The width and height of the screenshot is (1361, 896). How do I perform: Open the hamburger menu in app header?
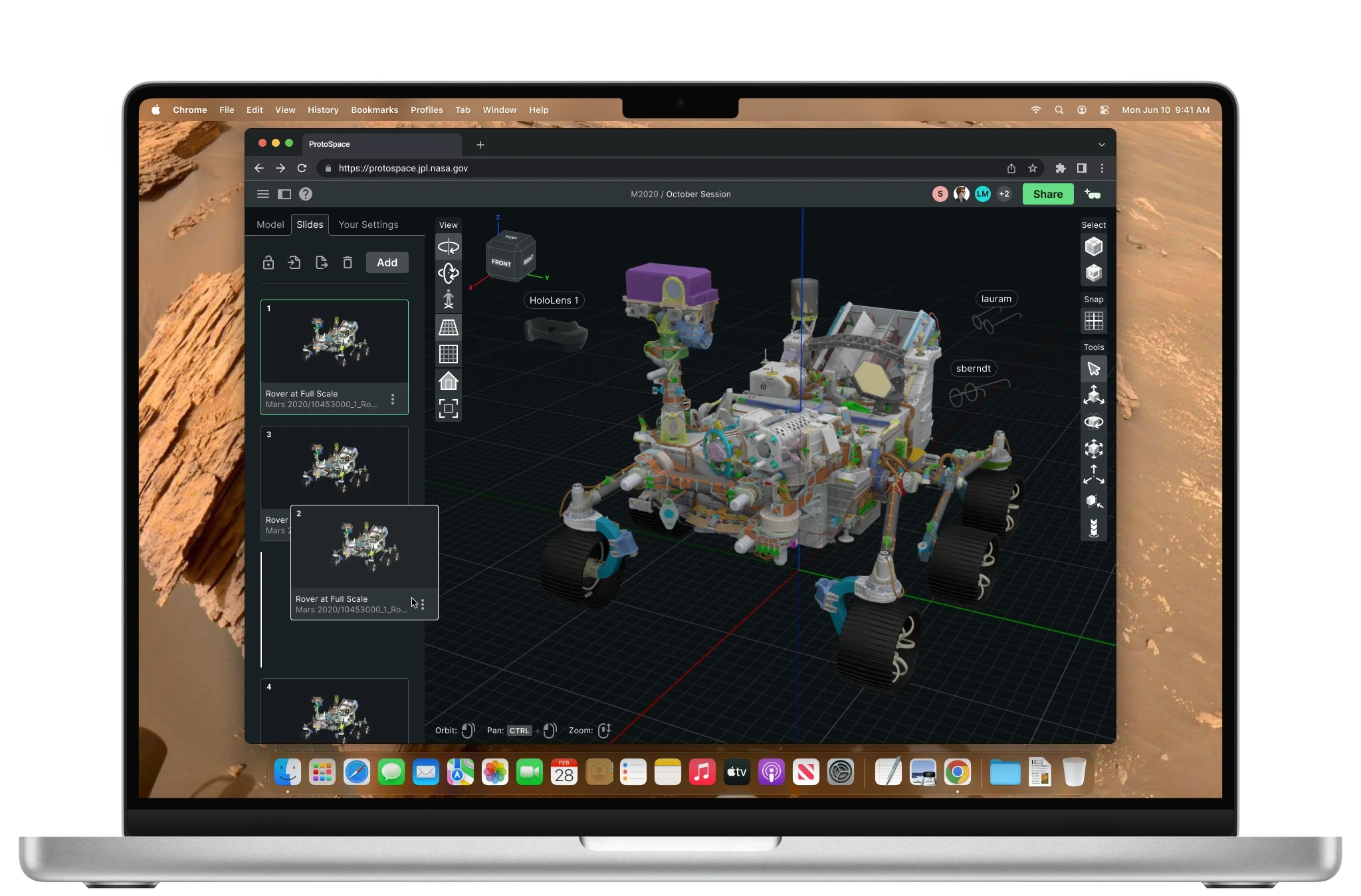(x=263, y=194)
